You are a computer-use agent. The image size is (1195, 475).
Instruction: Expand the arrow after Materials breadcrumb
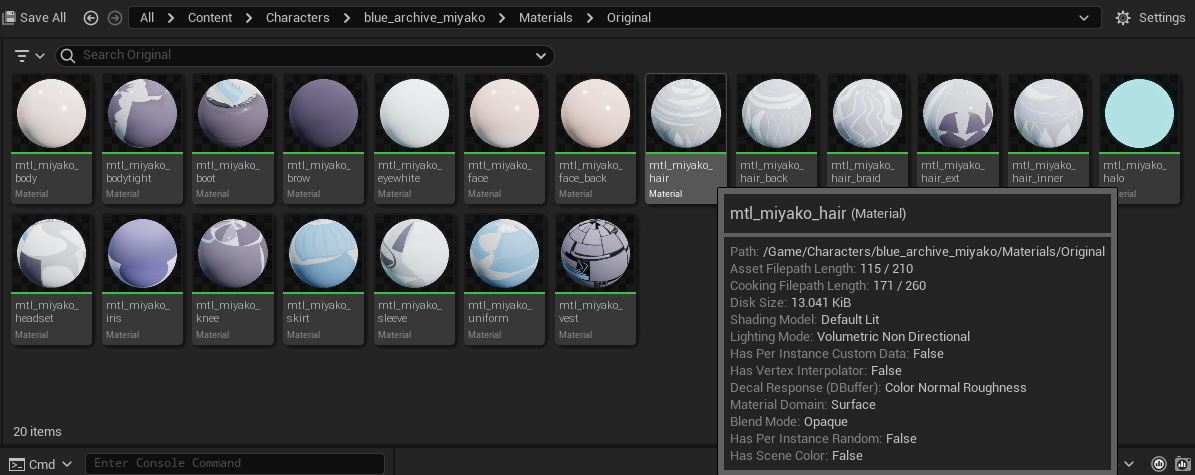pos(590,18)
